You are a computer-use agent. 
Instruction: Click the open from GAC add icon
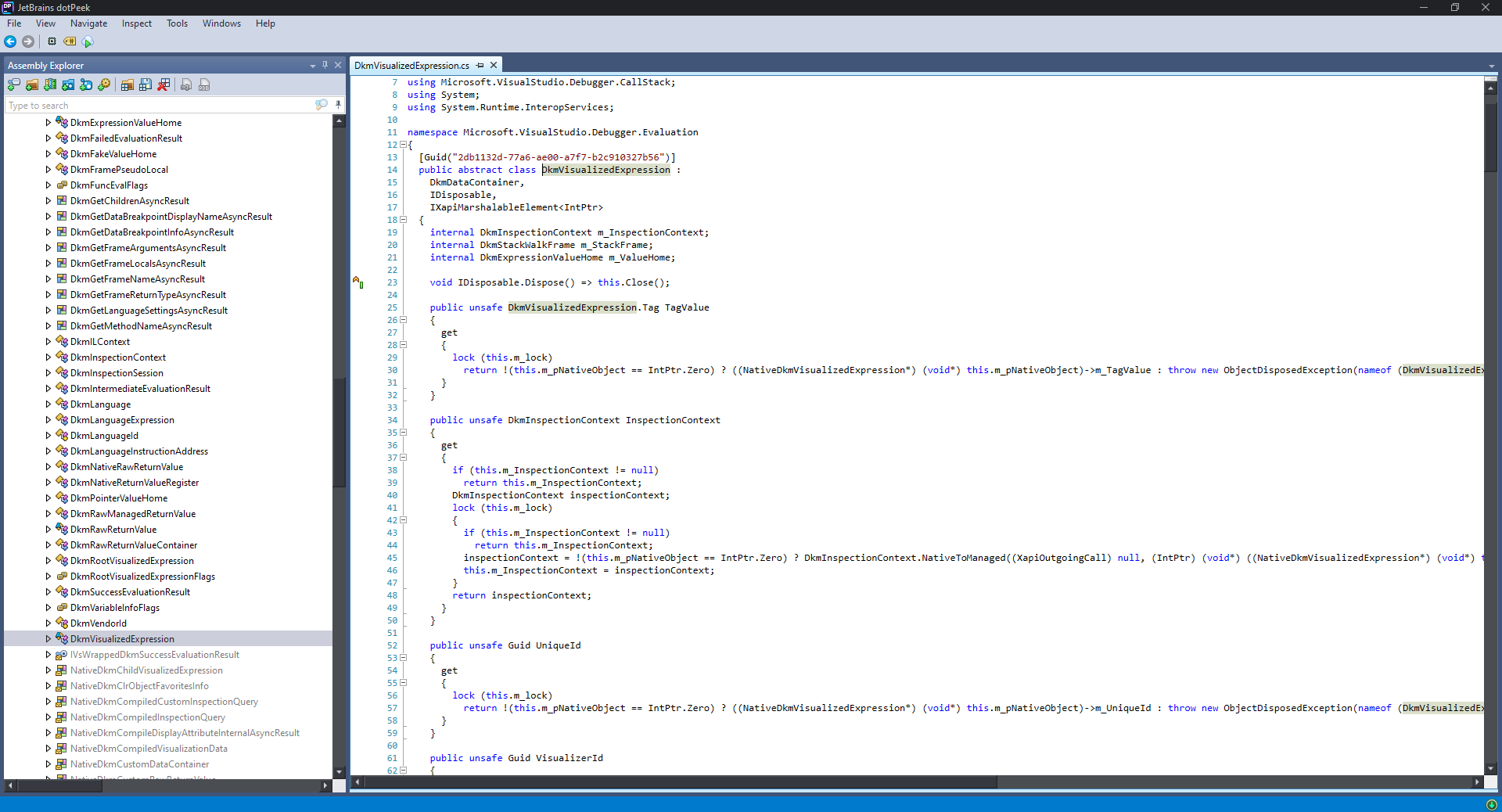coord(50,84)
